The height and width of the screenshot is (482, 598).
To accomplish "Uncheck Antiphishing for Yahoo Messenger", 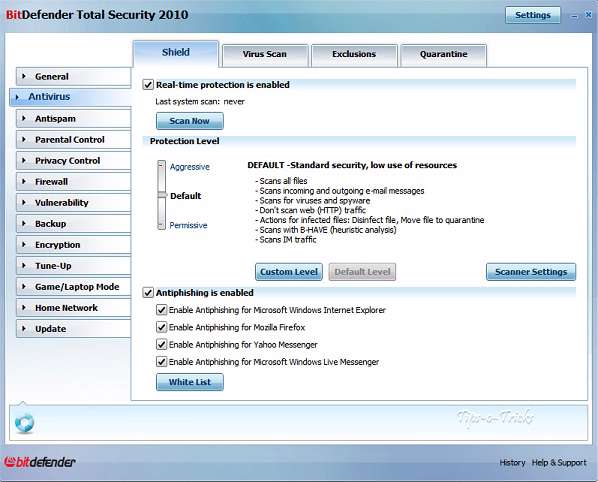I will pyautogui.click(x=162, y=344).
